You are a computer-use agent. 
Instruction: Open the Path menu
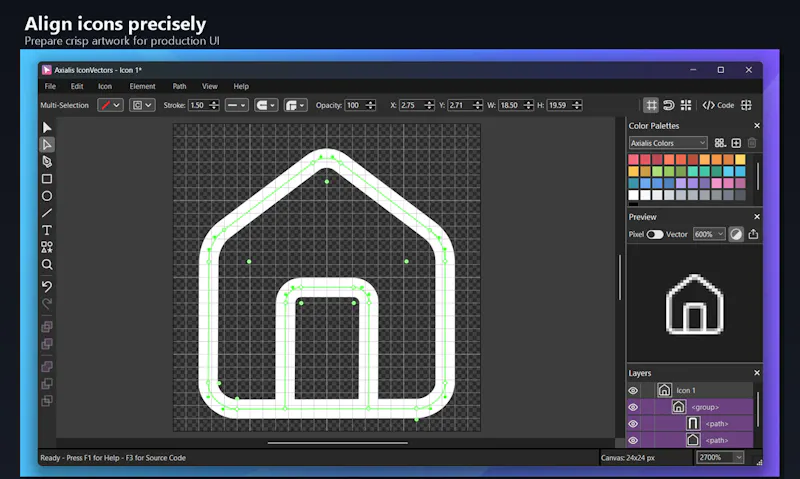[179, 86]
